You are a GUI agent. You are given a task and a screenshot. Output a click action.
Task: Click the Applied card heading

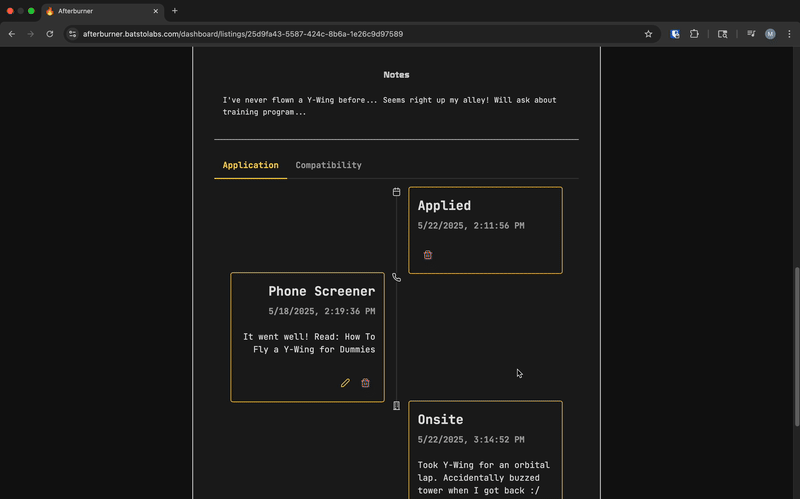[x=444, y=206]
